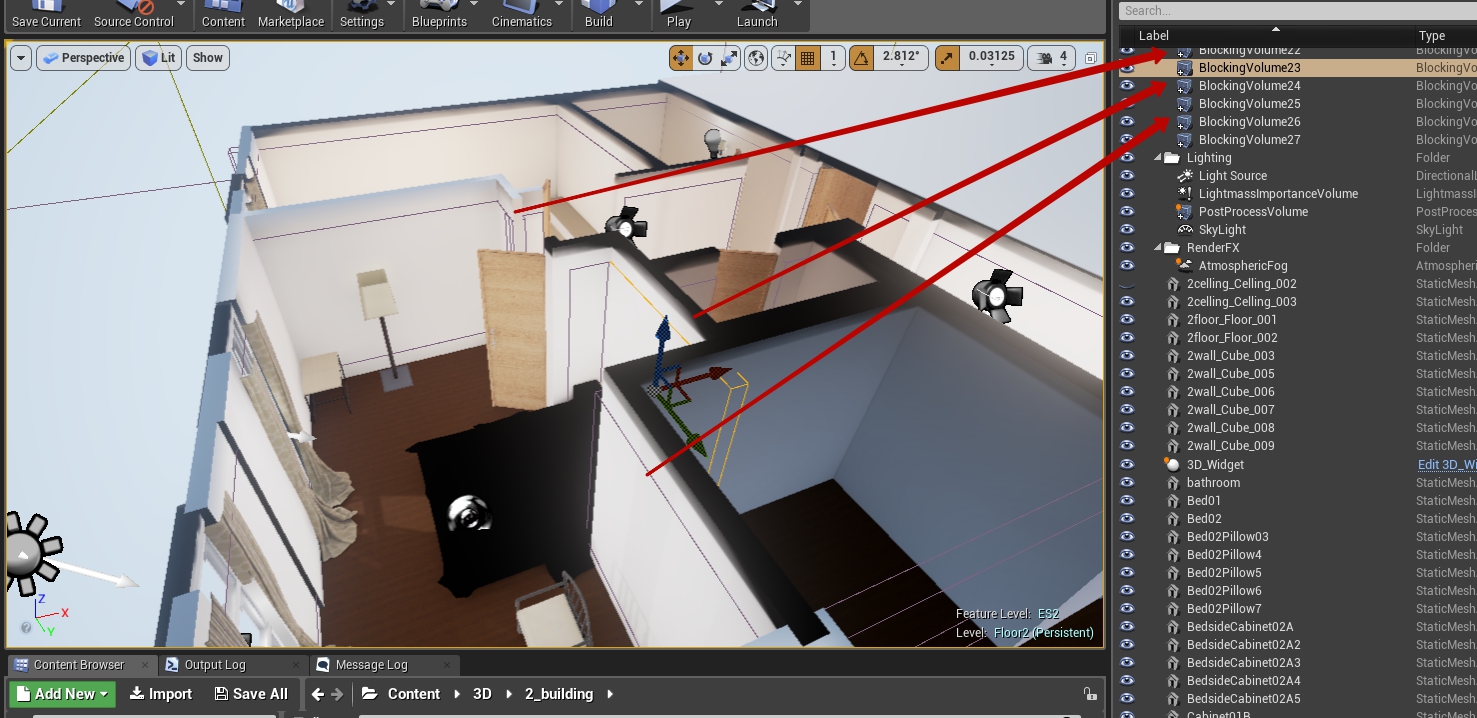Click the Save All button
The image size is (1477, 718).
tap(251, 694)
